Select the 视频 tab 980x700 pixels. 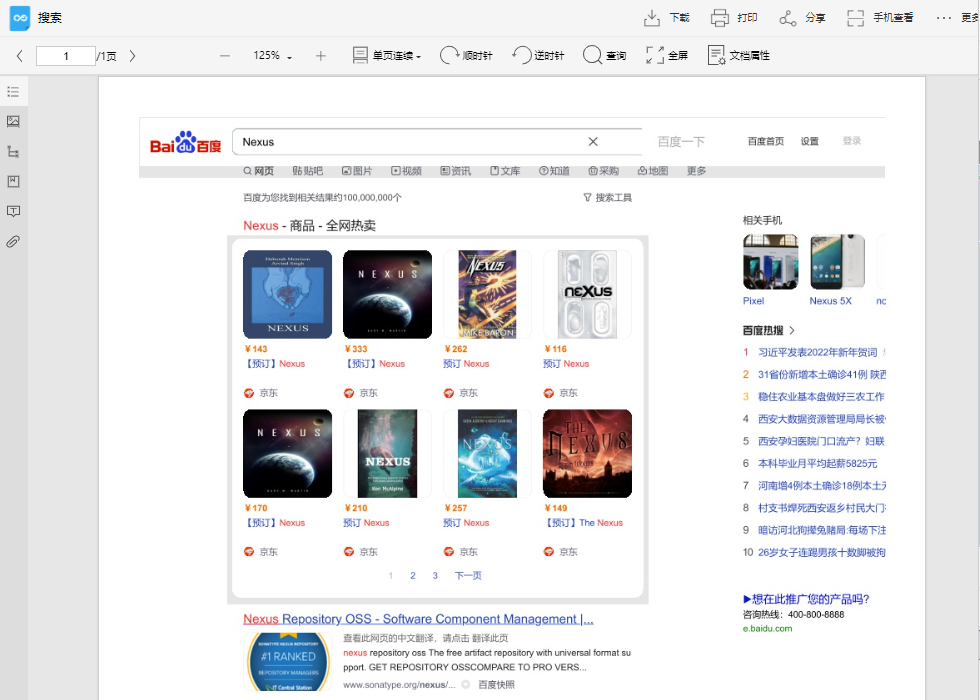click(406, 171)
